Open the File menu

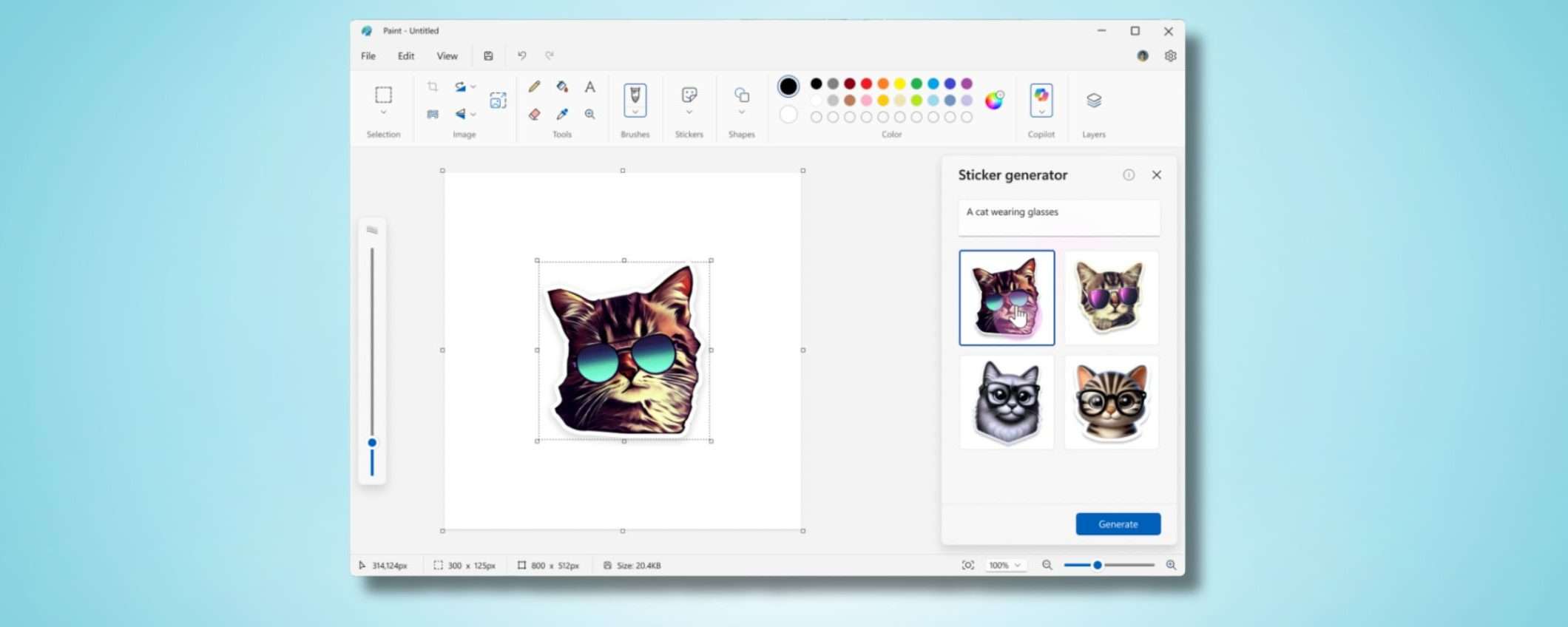(368, 56)
